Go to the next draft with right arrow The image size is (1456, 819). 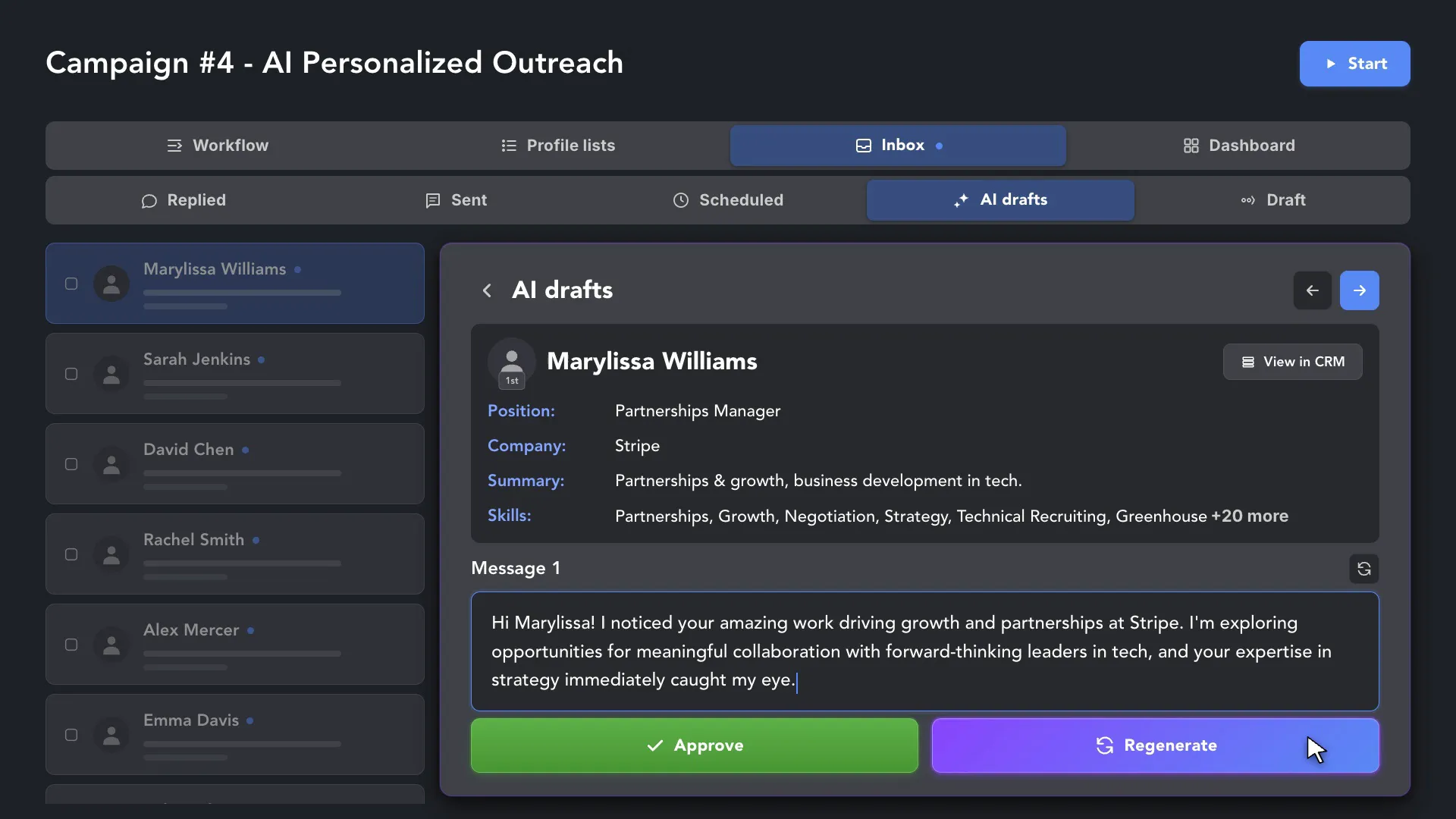(1360, 290)
